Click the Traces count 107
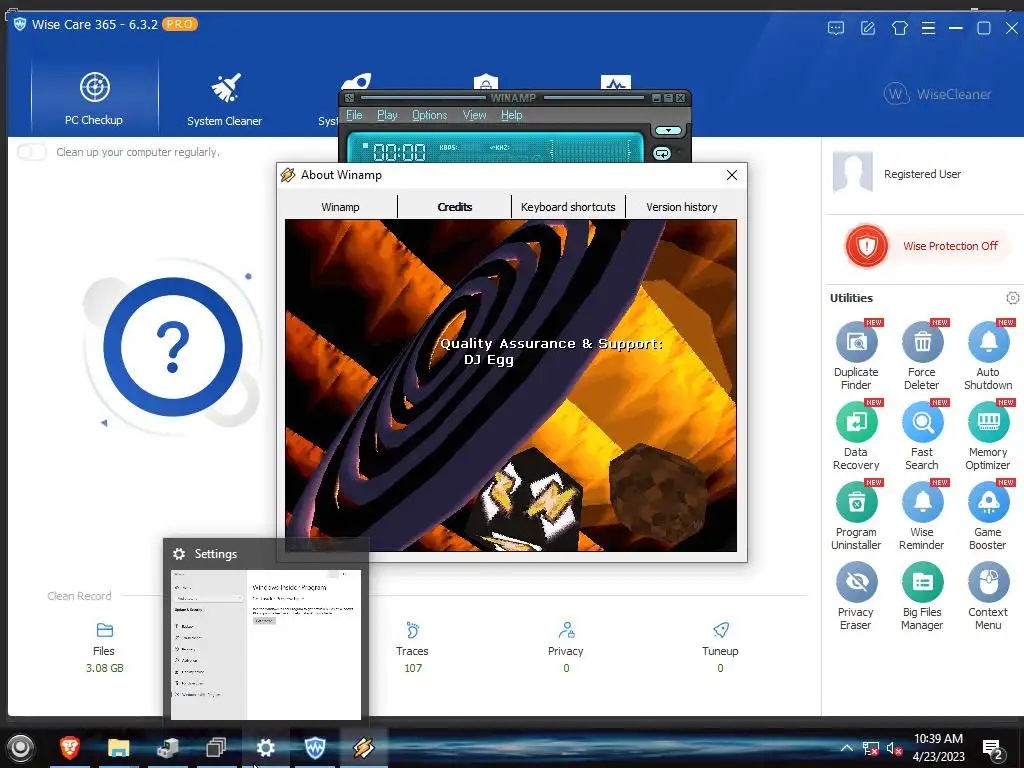 (413, 668)
